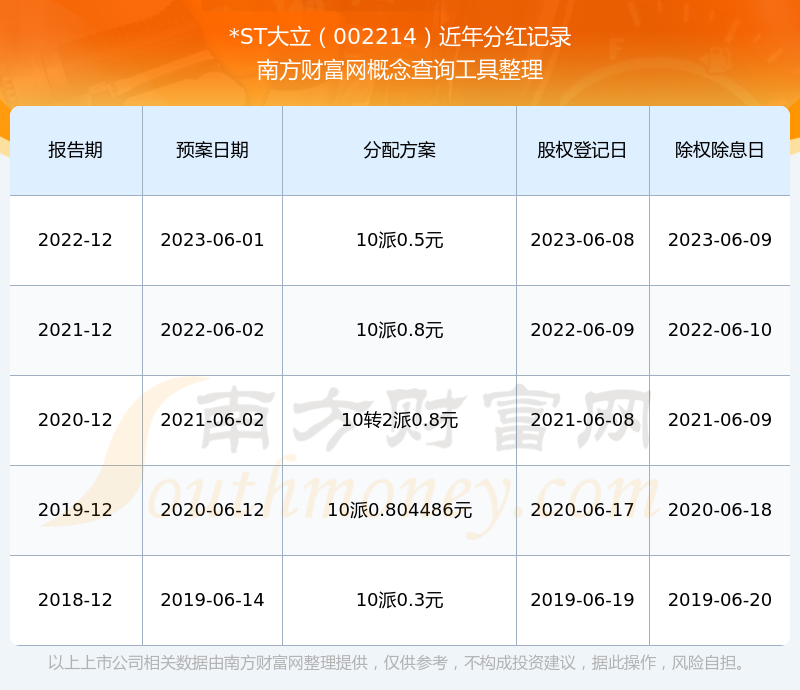Select the '分配方案' column header

[399, 150]
